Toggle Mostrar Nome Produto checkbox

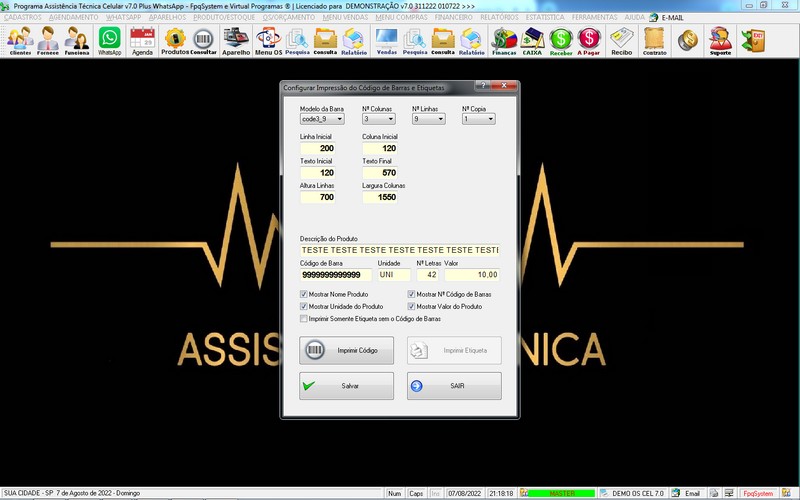click(304, 294)
